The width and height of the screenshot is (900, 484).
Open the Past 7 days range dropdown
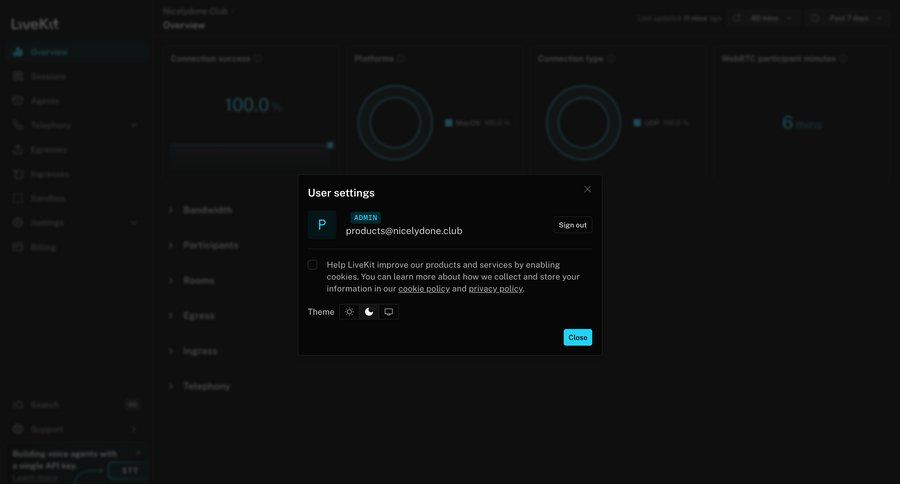848,18
